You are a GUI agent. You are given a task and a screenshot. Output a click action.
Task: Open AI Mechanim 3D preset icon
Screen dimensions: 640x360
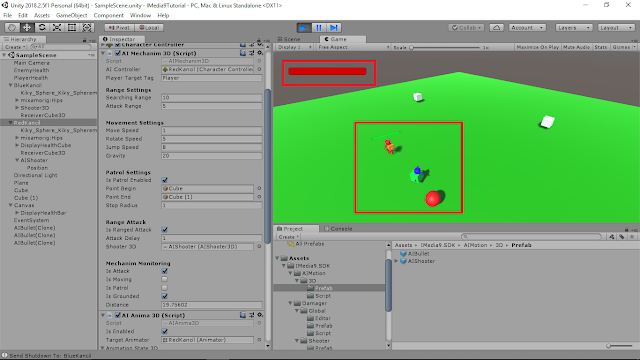251,53
